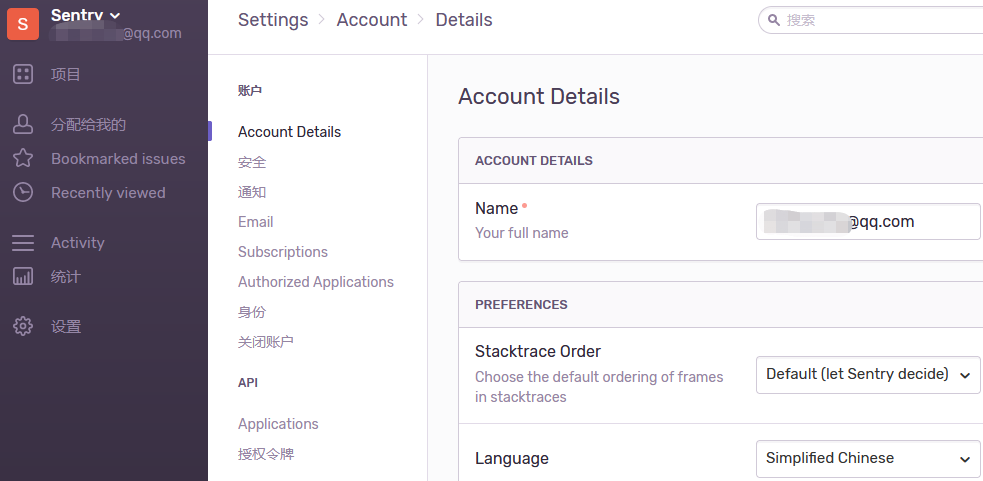Click the 分配给我的 person icon

coord(23,124)
